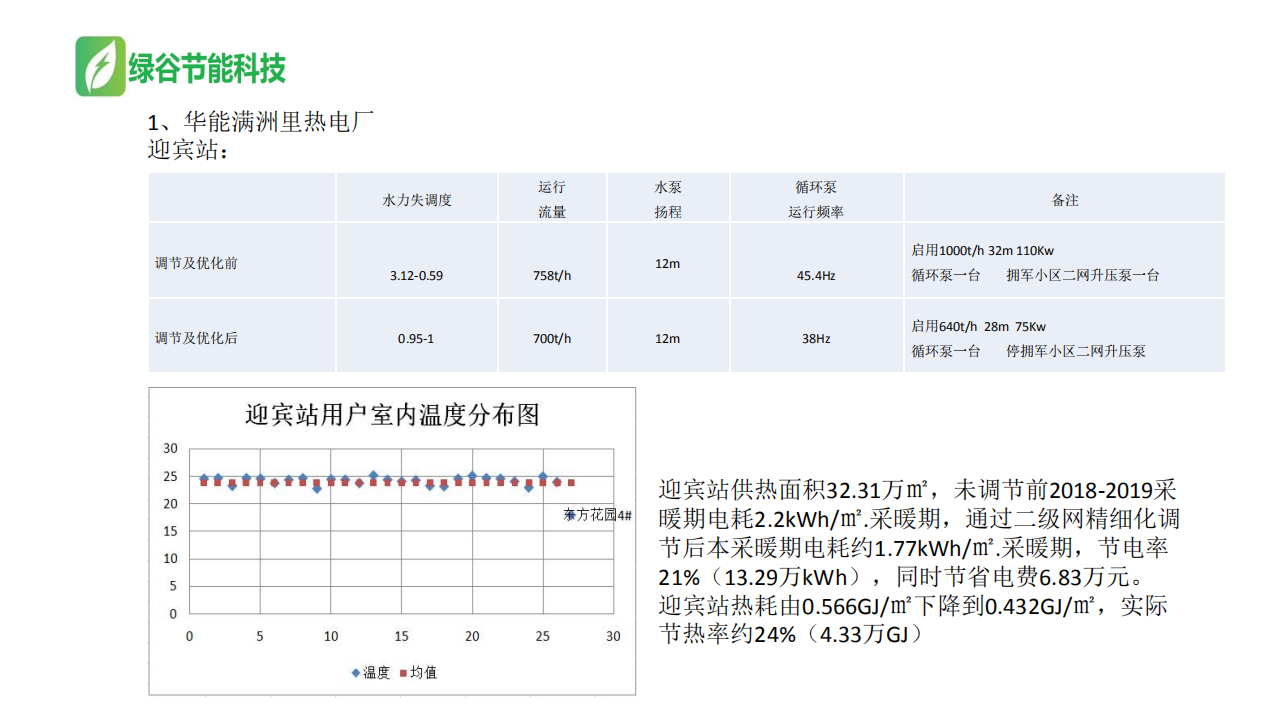Click the x-axis label 20

tap(472, 636)
